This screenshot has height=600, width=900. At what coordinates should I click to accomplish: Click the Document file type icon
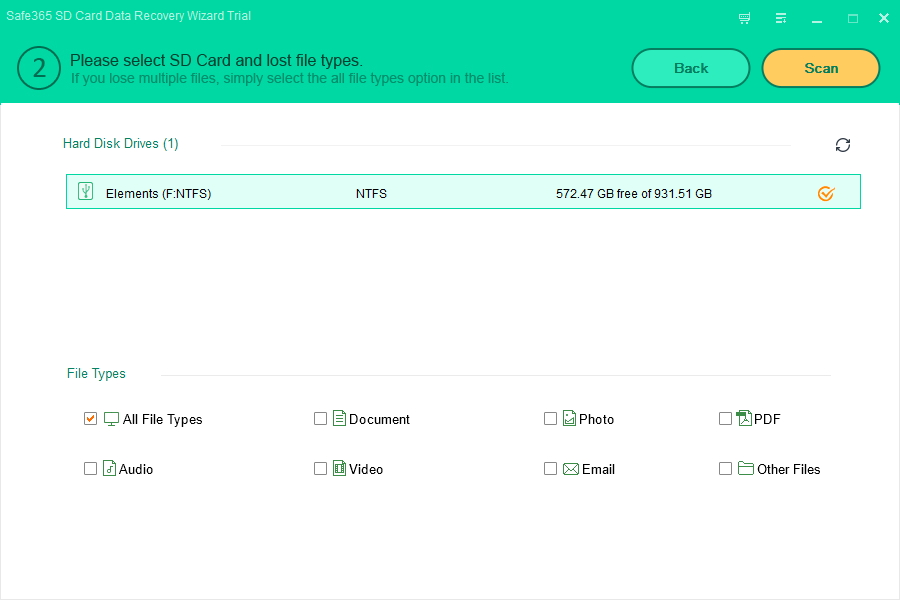pyautogui.click(x=339, y=418)
